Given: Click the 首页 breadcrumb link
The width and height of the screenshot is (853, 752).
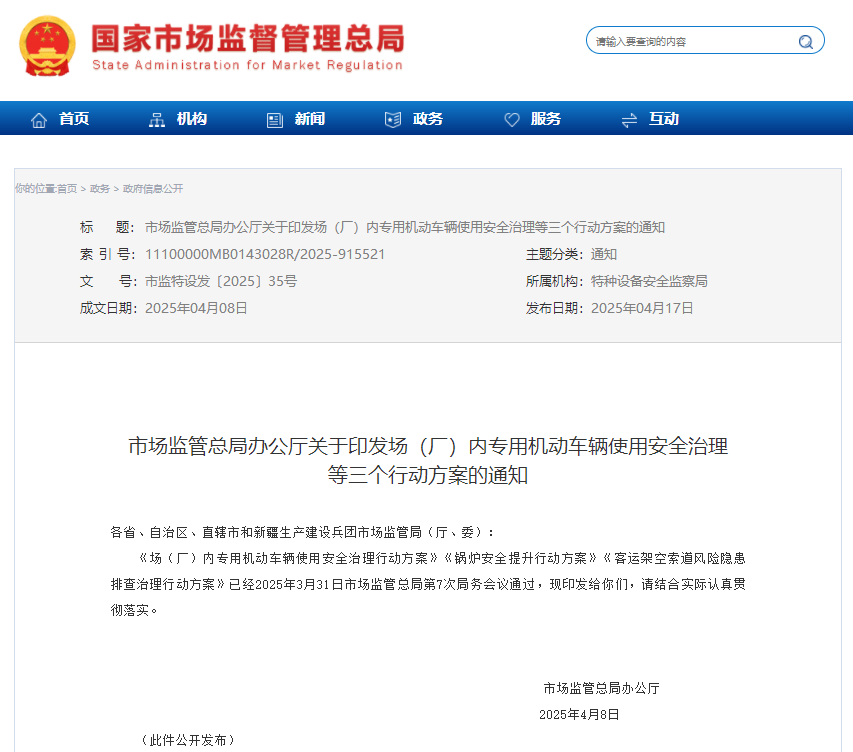Looking at the screenshot, I should click(68, 188).
